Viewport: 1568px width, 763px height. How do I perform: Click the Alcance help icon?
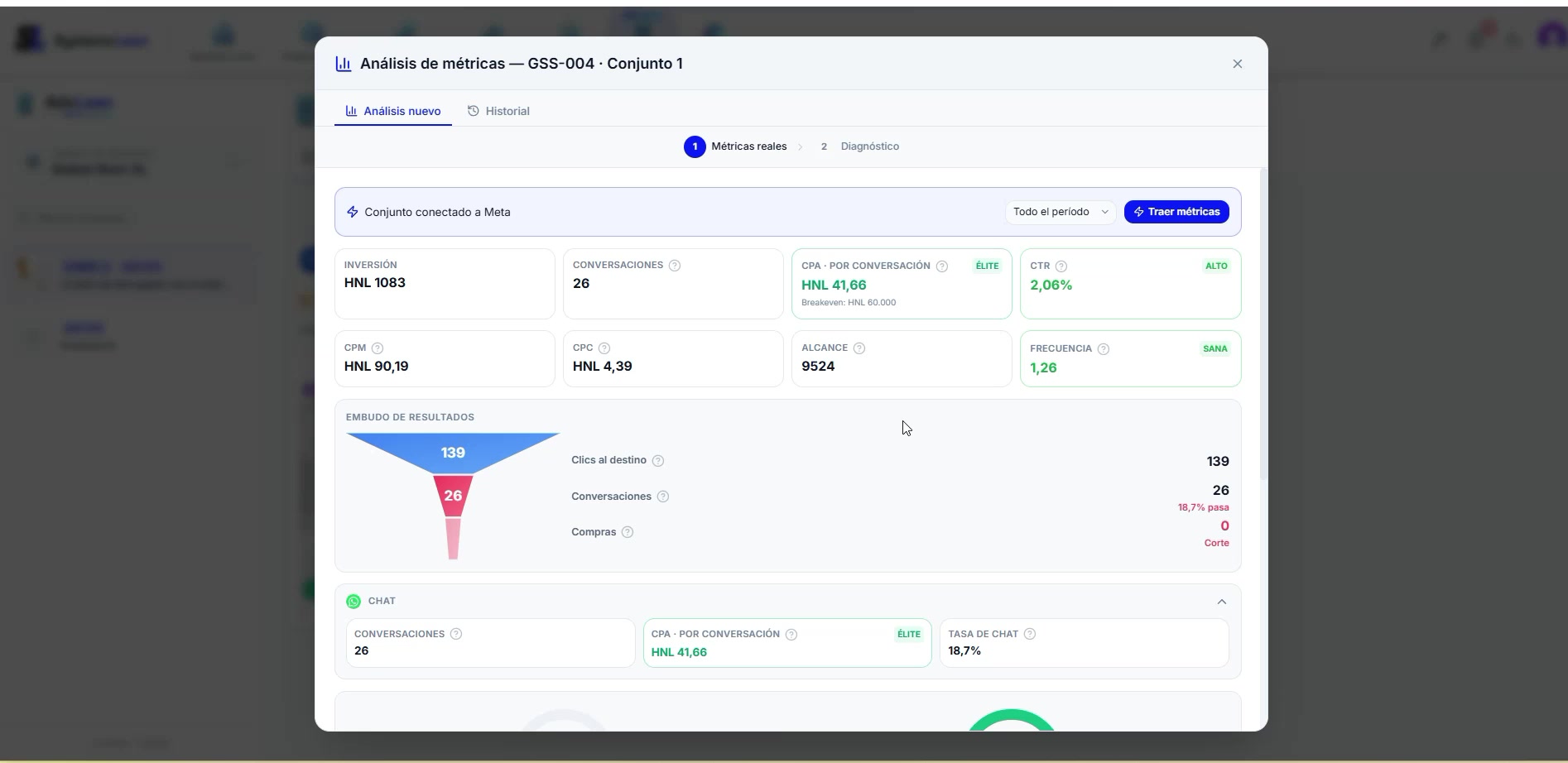[859, 348]
